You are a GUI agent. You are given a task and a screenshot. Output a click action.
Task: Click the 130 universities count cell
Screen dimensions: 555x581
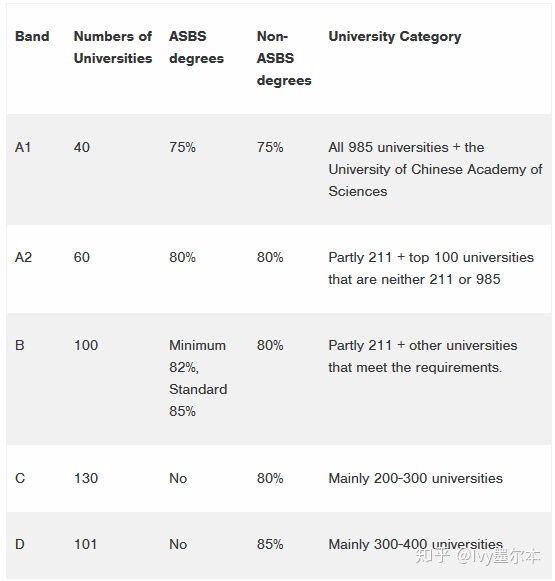86,478
